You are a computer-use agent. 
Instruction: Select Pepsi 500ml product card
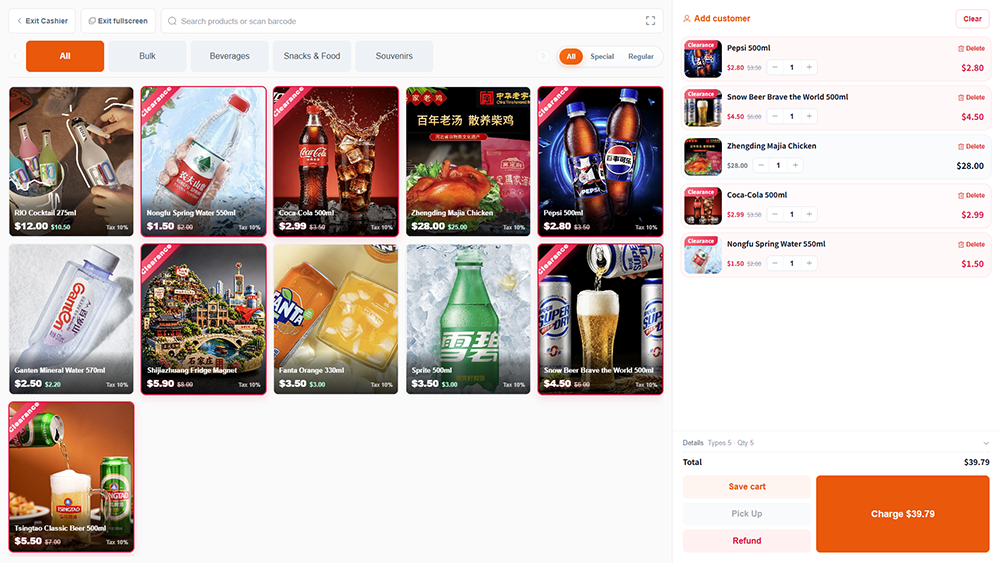600,161
